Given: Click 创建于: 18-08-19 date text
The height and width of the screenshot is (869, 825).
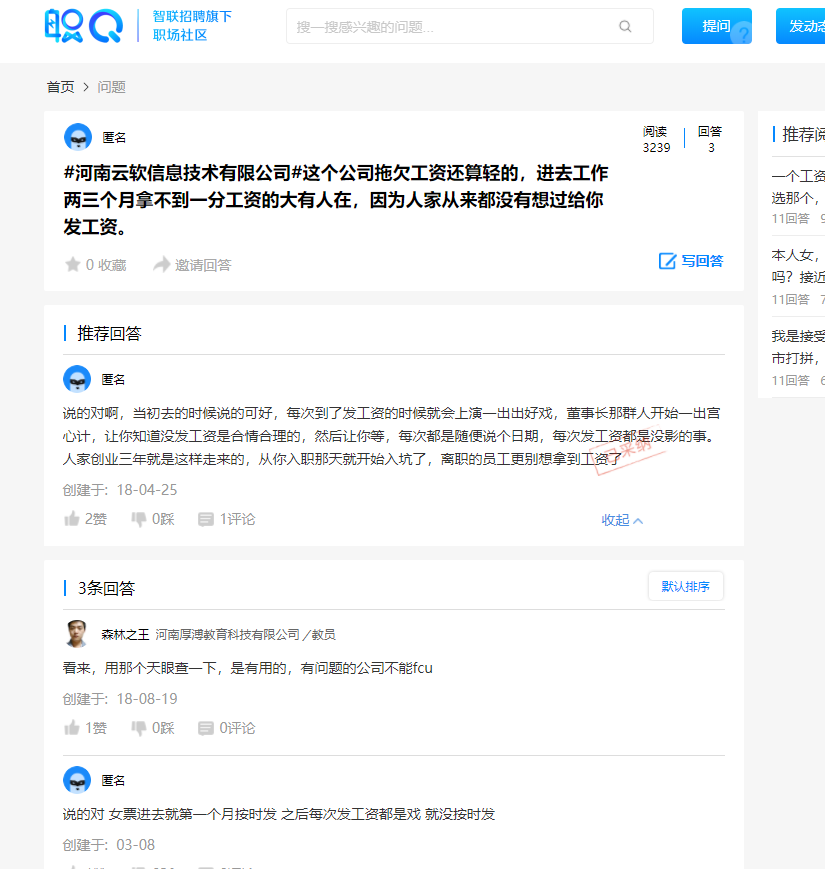Looking at the screenshot, I should (120, 699).
